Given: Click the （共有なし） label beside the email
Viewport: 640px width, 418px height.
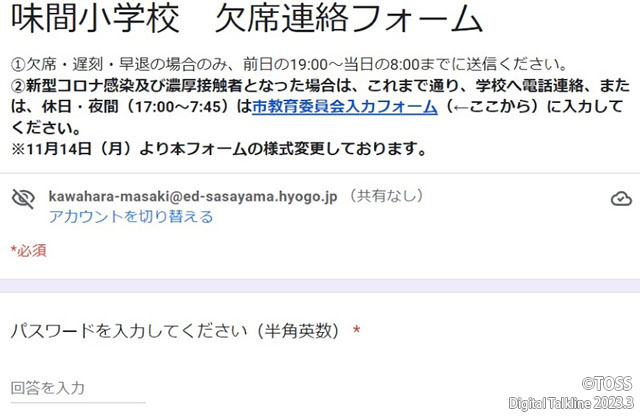Looking at the screenshot, I should point(387,196).
